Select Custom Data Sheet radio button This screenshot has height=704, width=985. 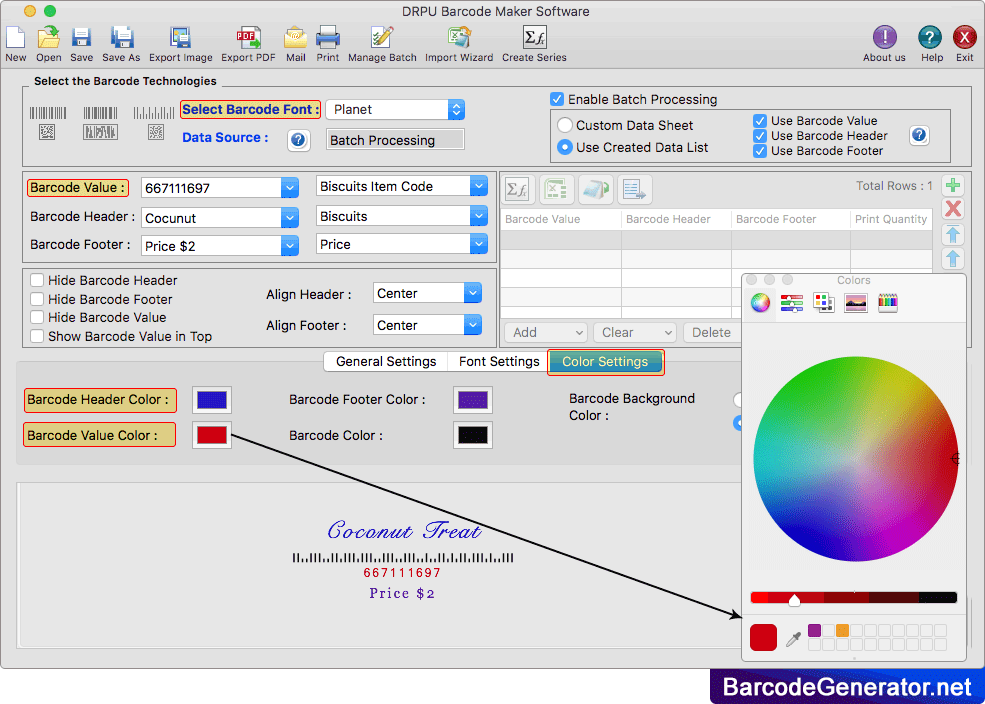[565, 126]
